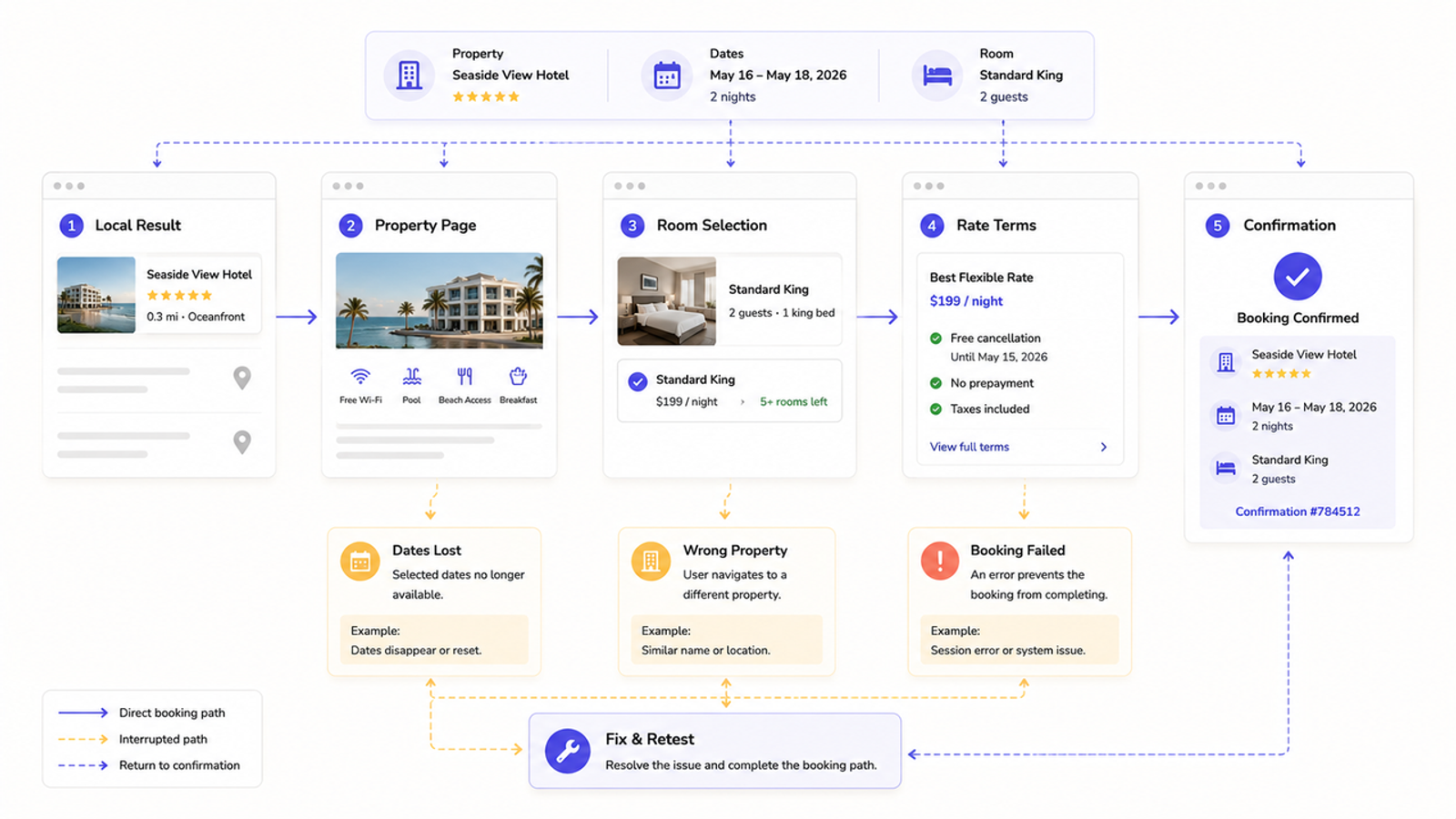Click the Interrupted path legend entry
The width and height of the screenshot is (1456, 819).
click(133, 739)
